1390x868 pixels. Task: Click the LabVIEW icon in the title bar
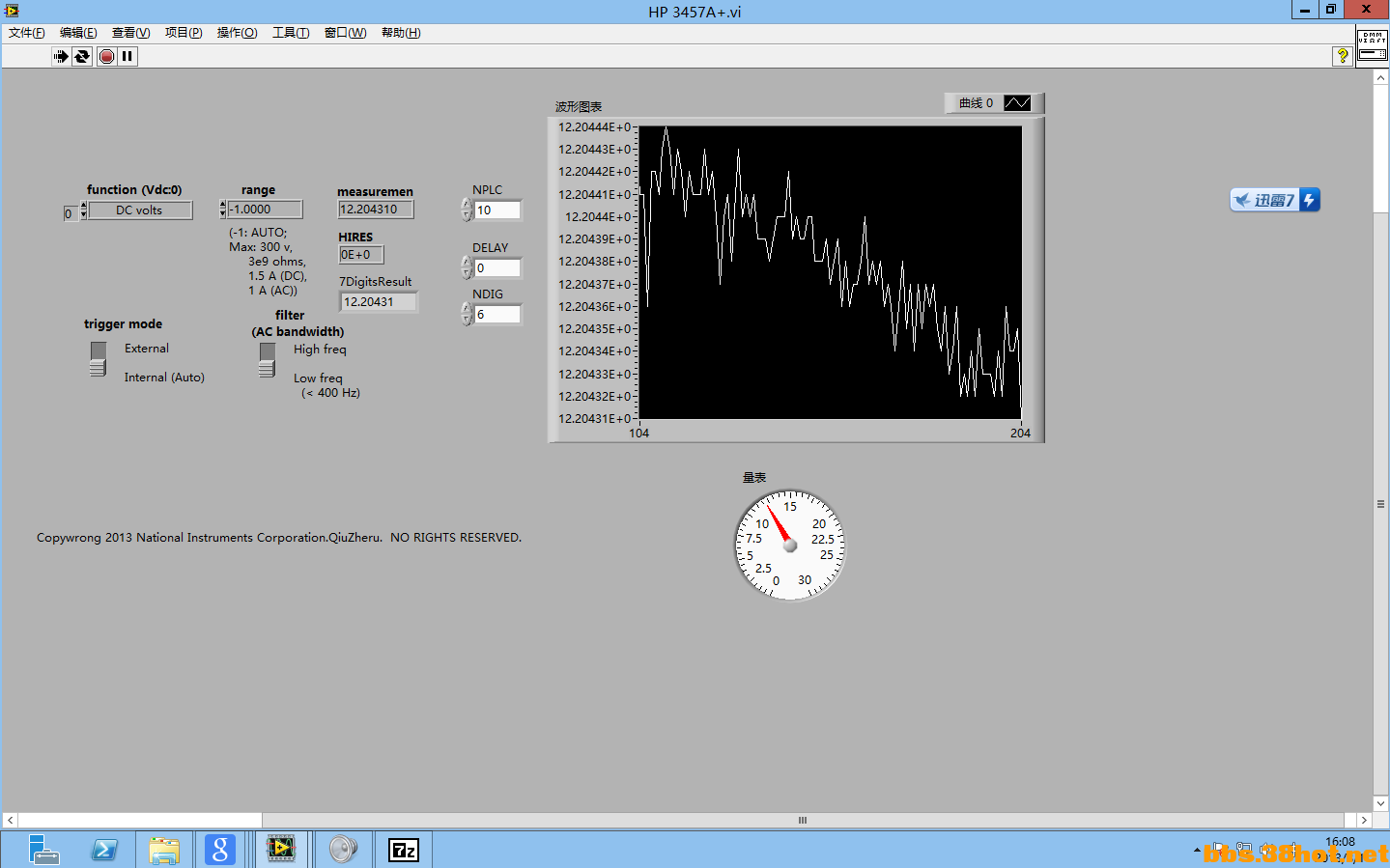pos(11,11)
